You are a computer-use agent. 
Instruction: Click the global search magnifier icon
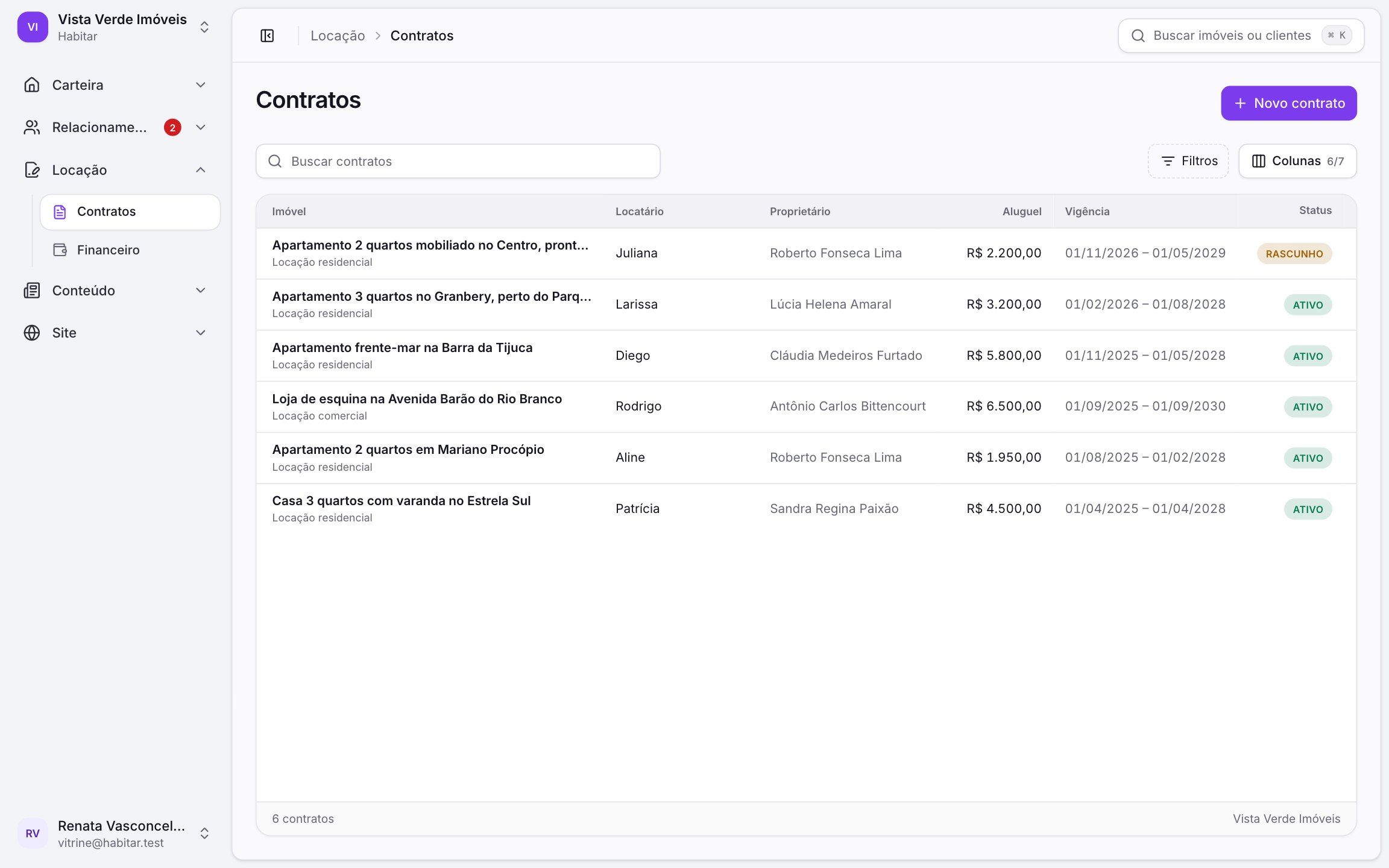pos(1138,36)
